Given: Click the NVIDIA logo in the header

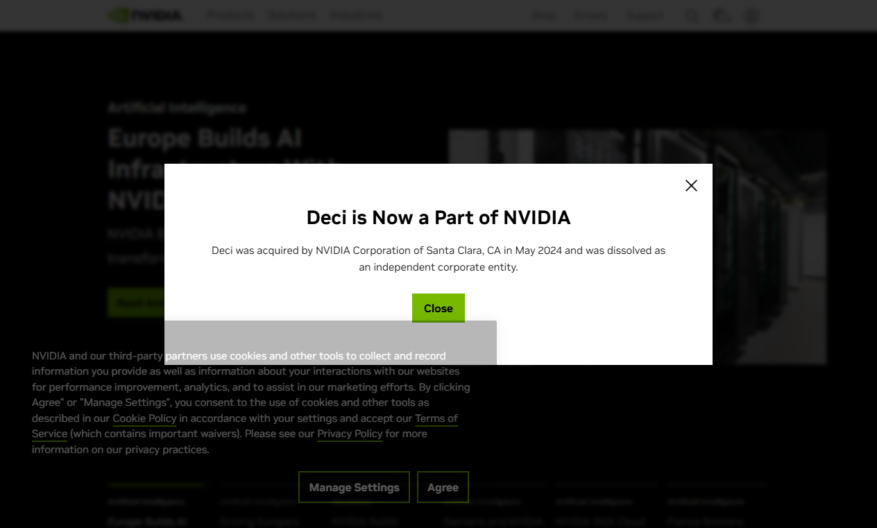Looking at the screenshot, I should click(x=145, y=15).
